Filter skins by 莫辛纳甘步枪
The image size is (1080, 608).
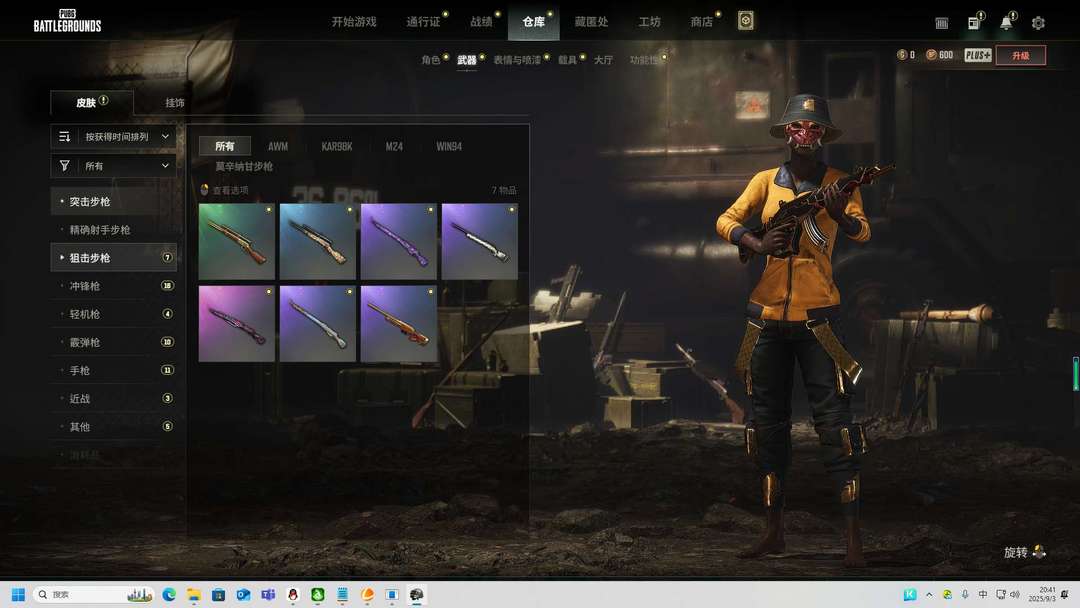[244, 166]
